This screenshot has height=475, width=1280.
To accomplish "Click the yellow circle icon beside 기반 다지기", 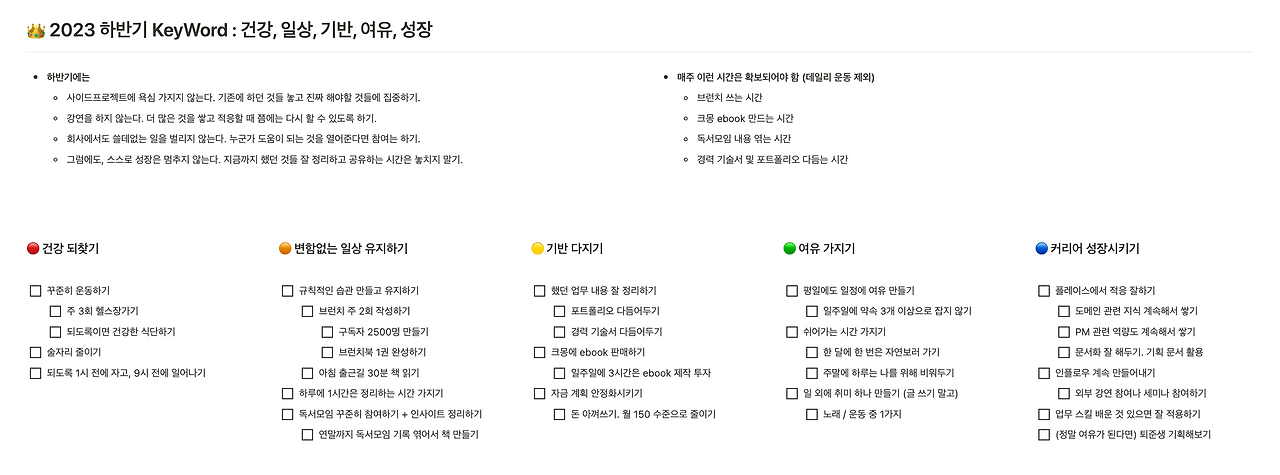I will pos(537,249).
